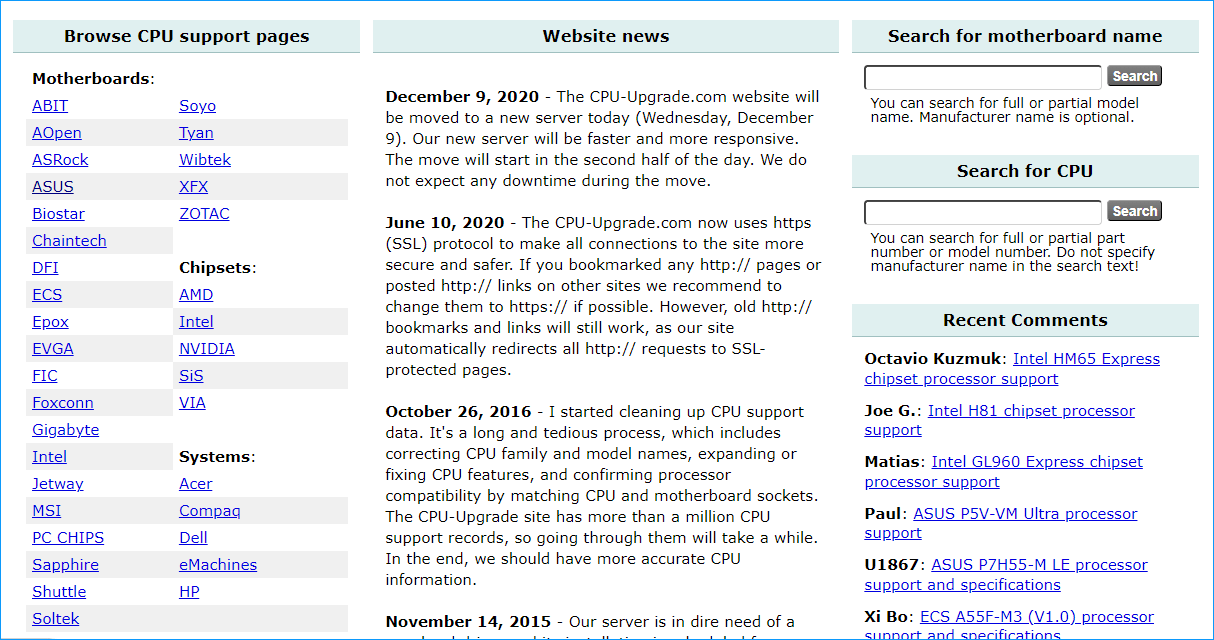Click Search button under Search for CPU
Viewport: 1214px width, 640px height.
coord(1135,211)
